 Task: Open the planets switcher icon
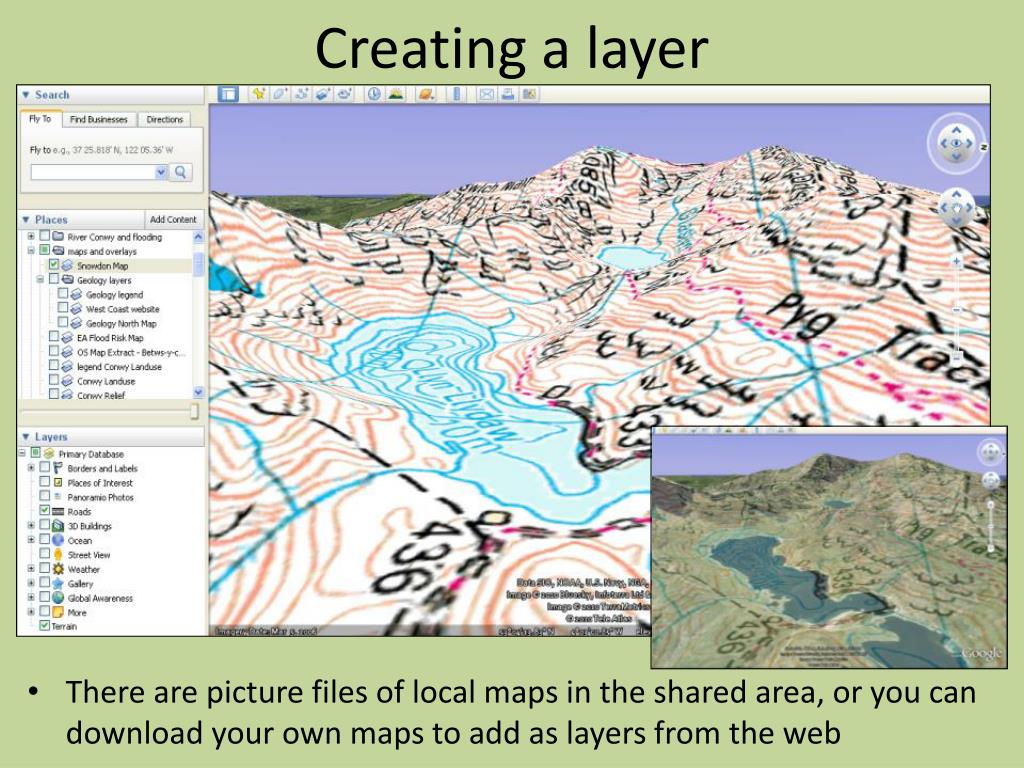click(426, 94)
